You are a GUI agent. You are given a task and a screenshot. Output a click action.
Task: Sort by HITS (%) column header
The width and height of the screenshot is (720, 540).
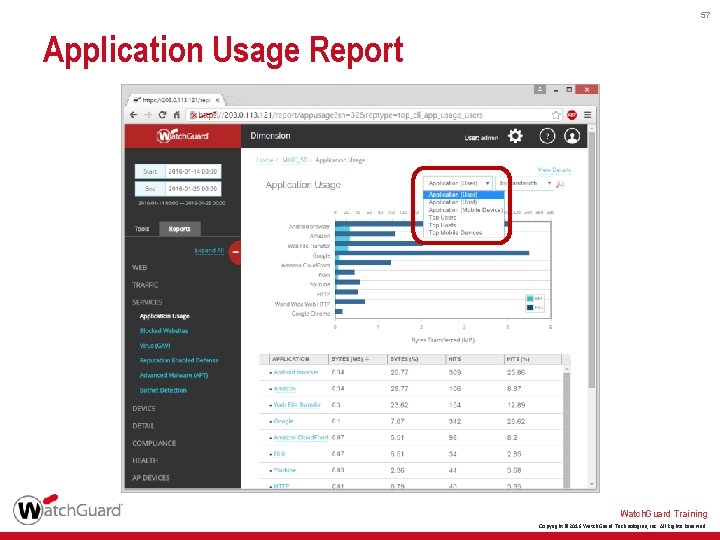[533, 359]
